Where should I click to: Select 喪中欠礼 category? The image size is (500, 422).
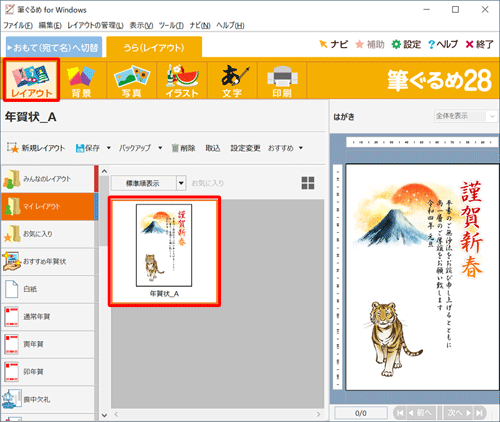pos(48,399)
